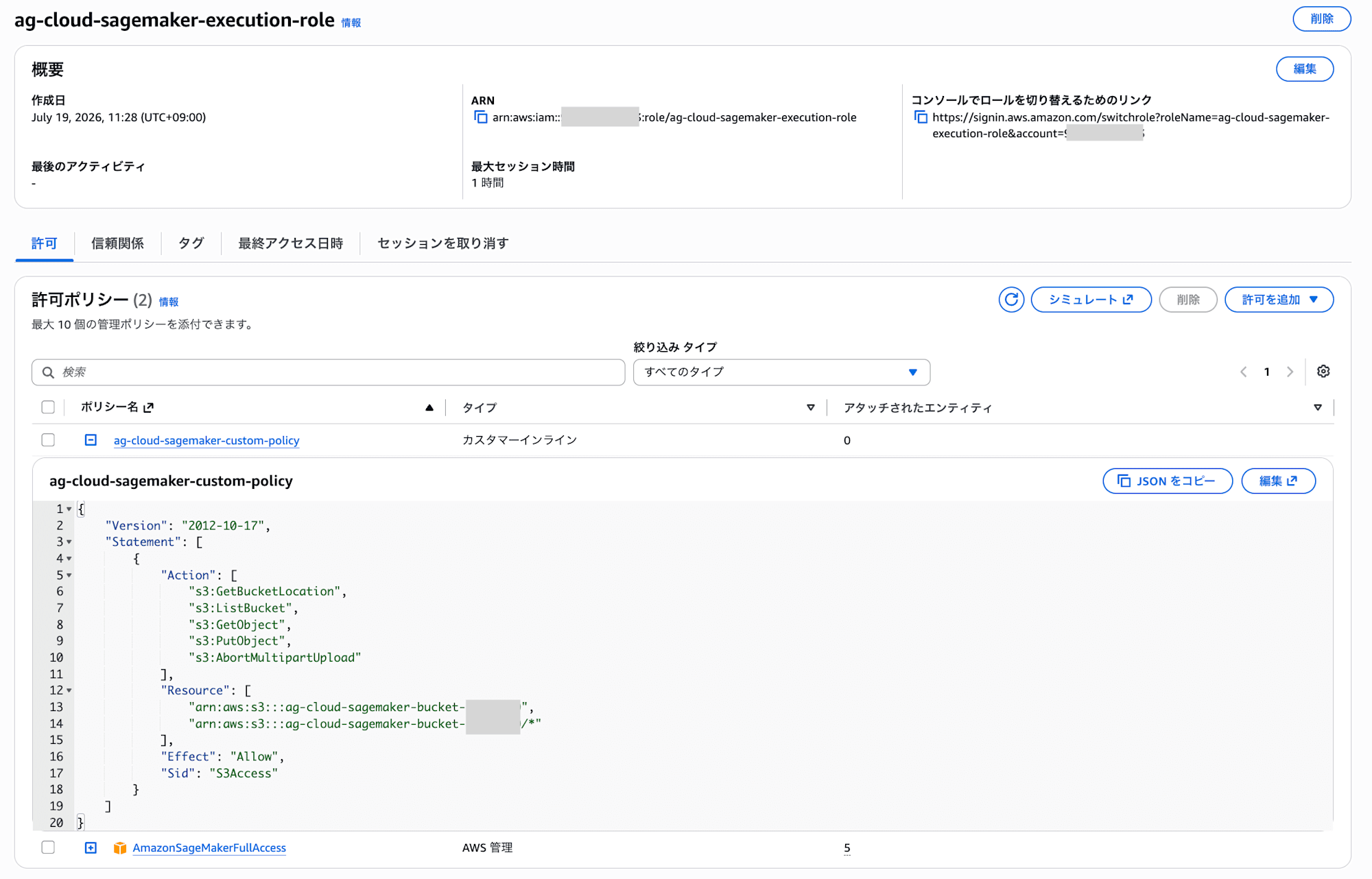Click the "s3:GetBucketLocation" line in JSON
Image resolution: width=1372 pixels, height=879 pixels.
tap(268, 592)
